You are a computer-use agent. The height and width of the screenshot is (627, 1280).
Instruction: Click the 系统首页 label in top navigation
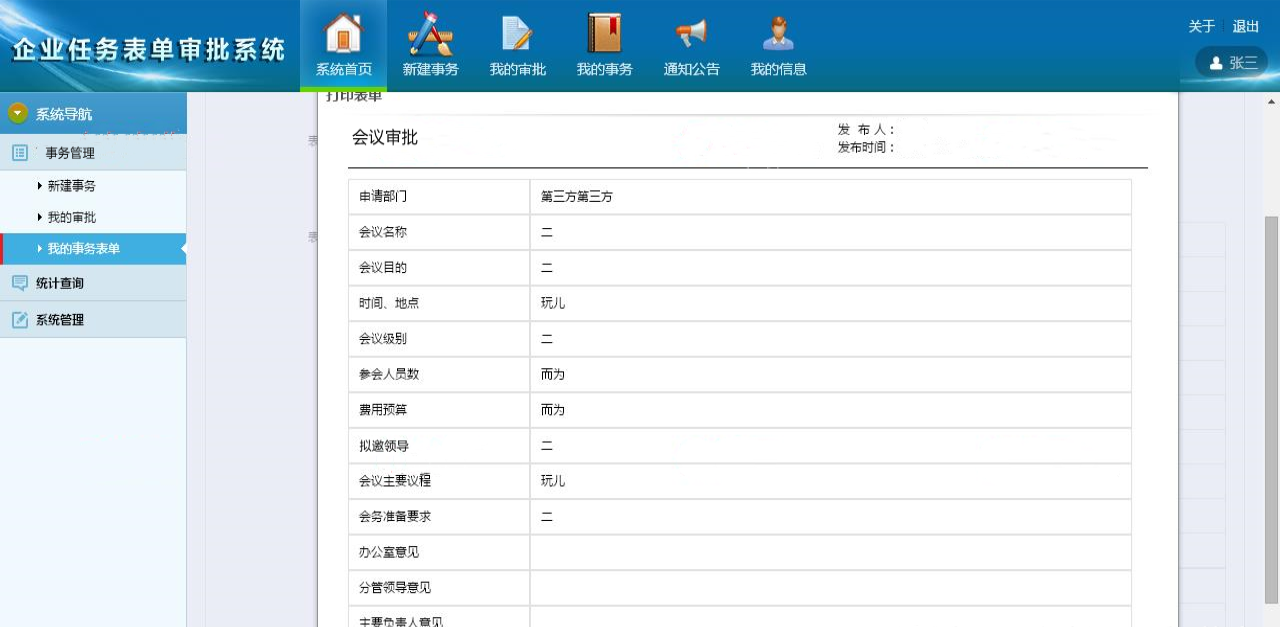[344, 70]
